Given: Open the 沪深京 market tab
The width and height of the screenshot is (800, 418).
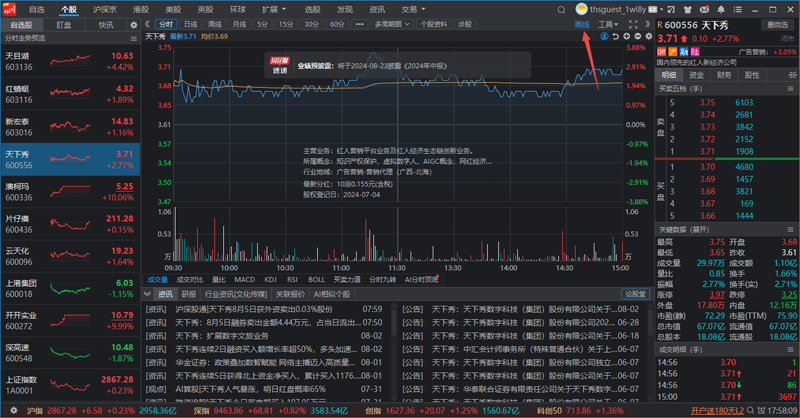Looking at the screenshot, I should [x=104, y=8].
